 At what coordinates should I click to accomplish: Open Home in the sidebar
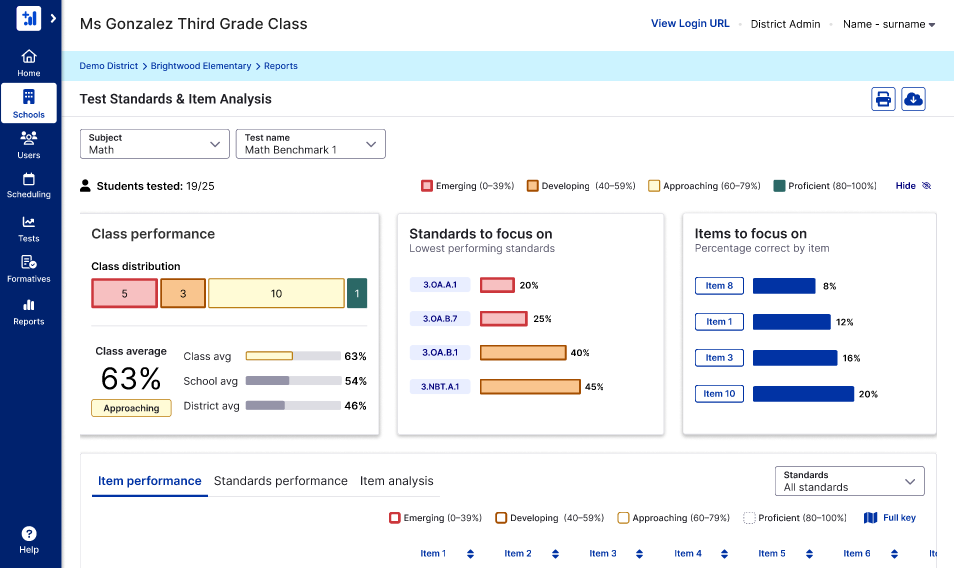click(x=29, y=63)
